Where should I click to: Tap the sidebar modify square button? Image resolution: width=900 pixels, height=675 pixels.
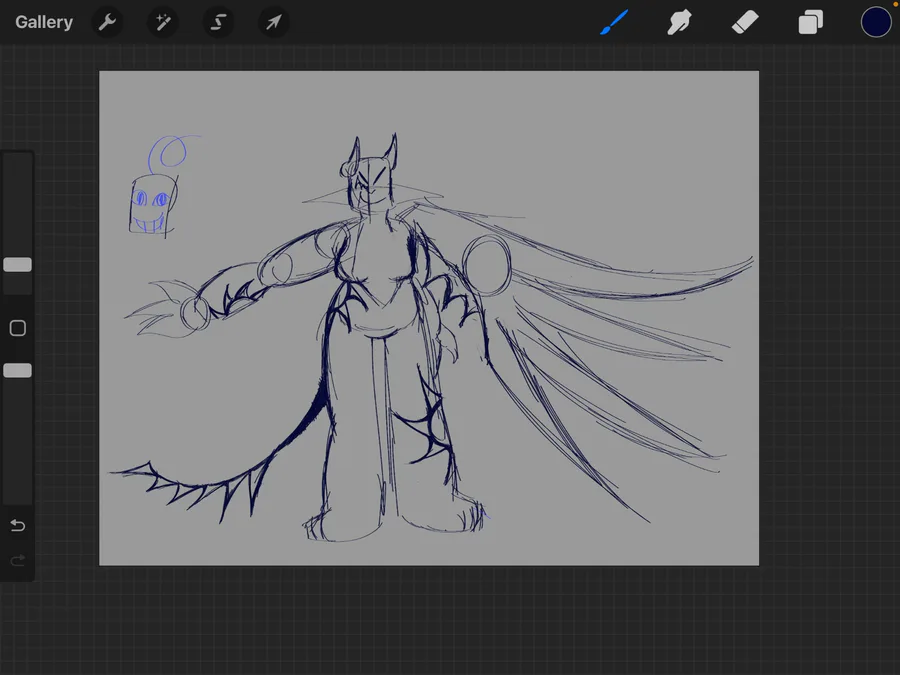(x=18, y=328)
